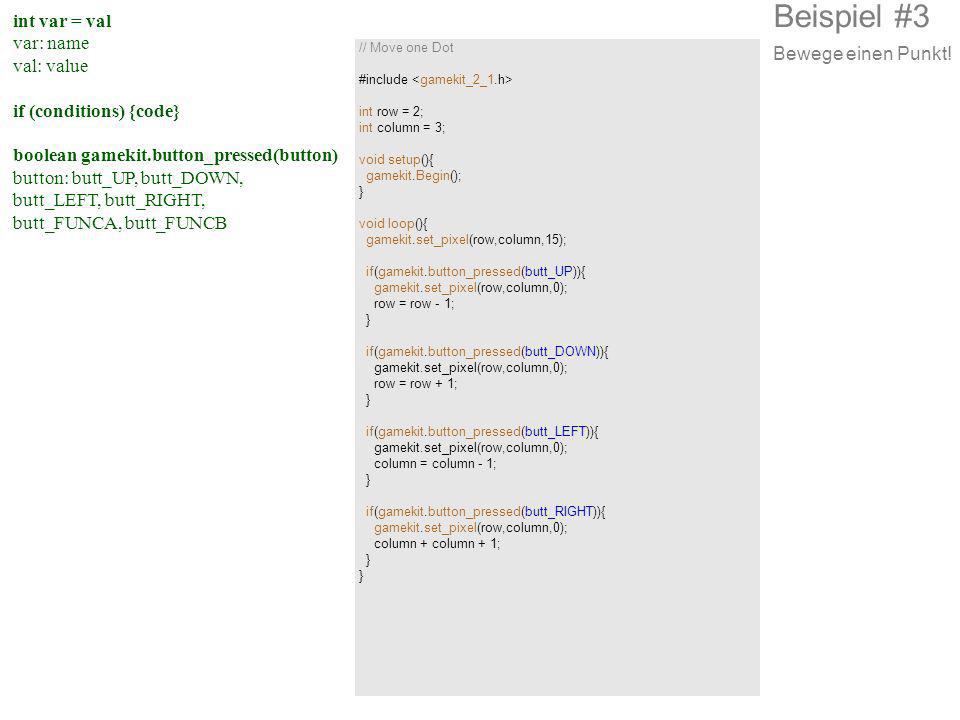Click the 'void setup(){' line
This screenshot has height=720, width=960.
[x=396, y=160]
